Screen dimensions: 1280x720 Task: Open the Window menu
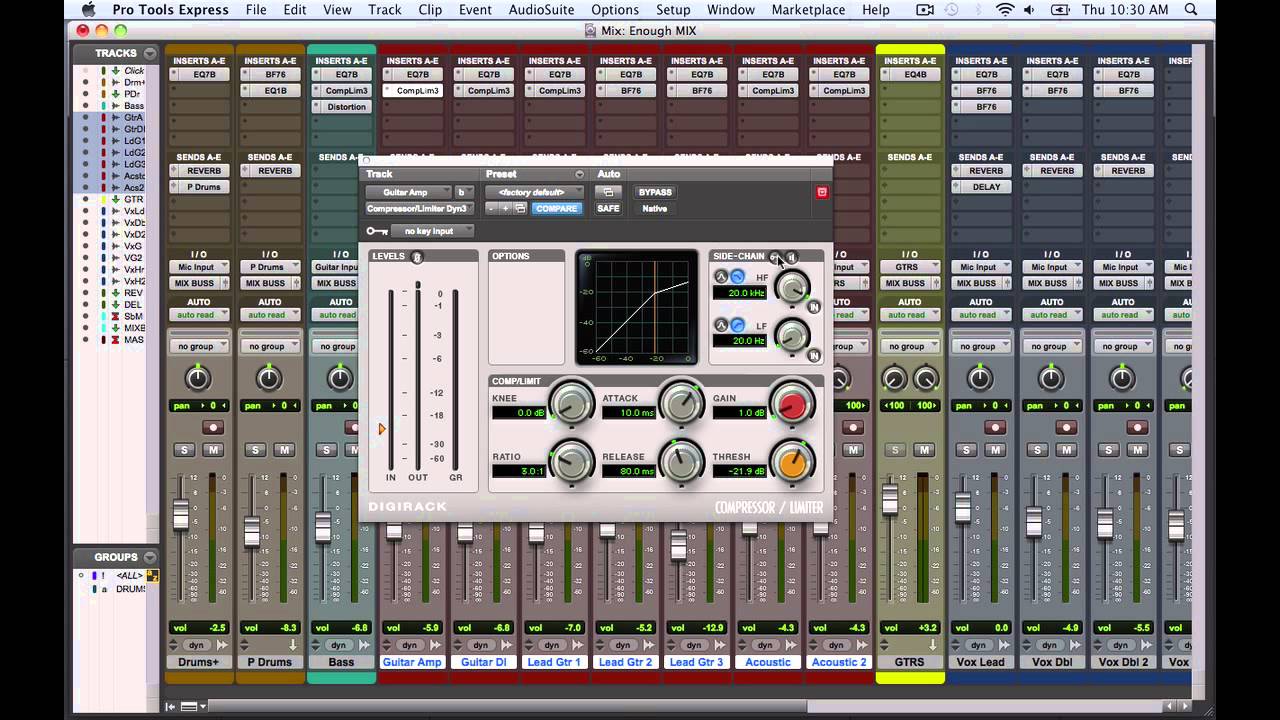[731, 10]
